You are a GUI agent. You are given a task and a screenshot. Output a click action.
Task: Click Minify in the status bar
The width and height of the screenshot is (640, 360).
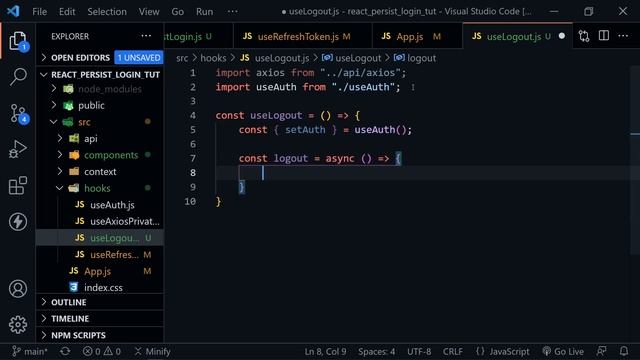coord(152,351)
